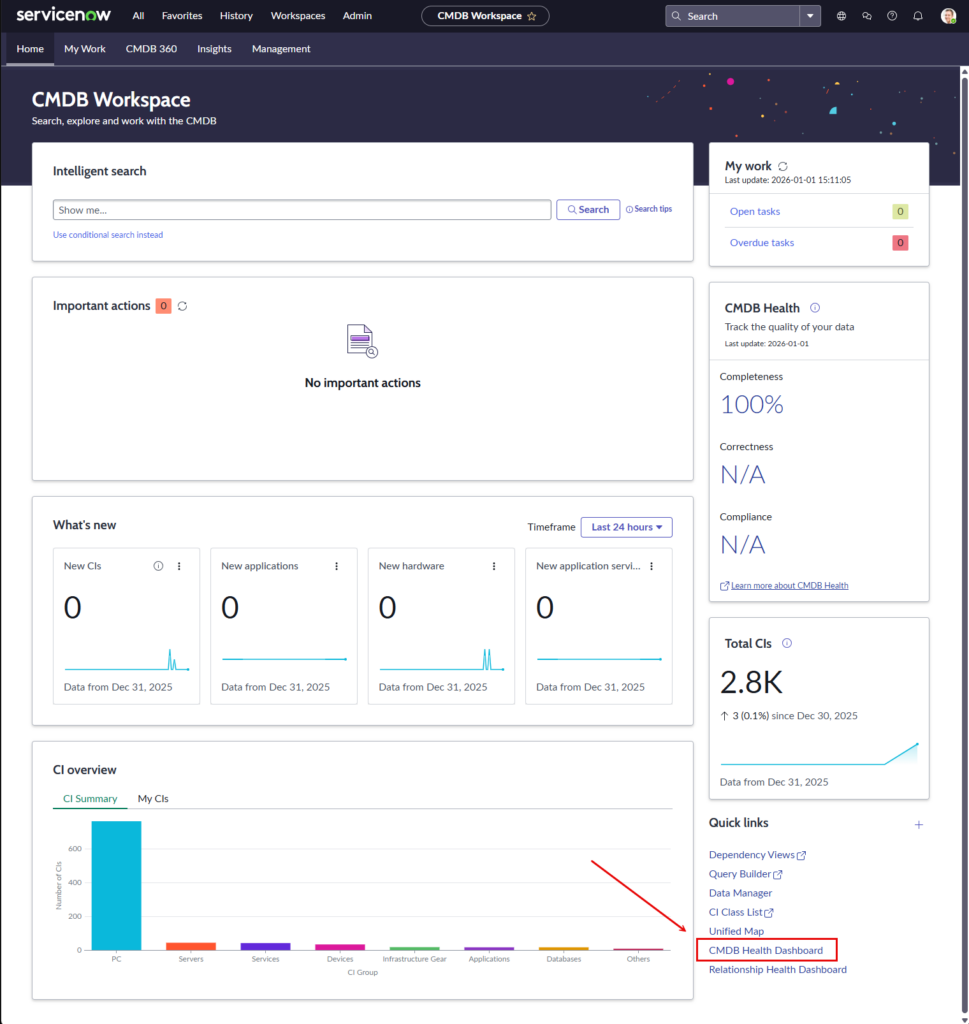The width and height of the screenshot is (969, 1024).
Task: Open New hardware card options menu
Action: coord(494,566)
